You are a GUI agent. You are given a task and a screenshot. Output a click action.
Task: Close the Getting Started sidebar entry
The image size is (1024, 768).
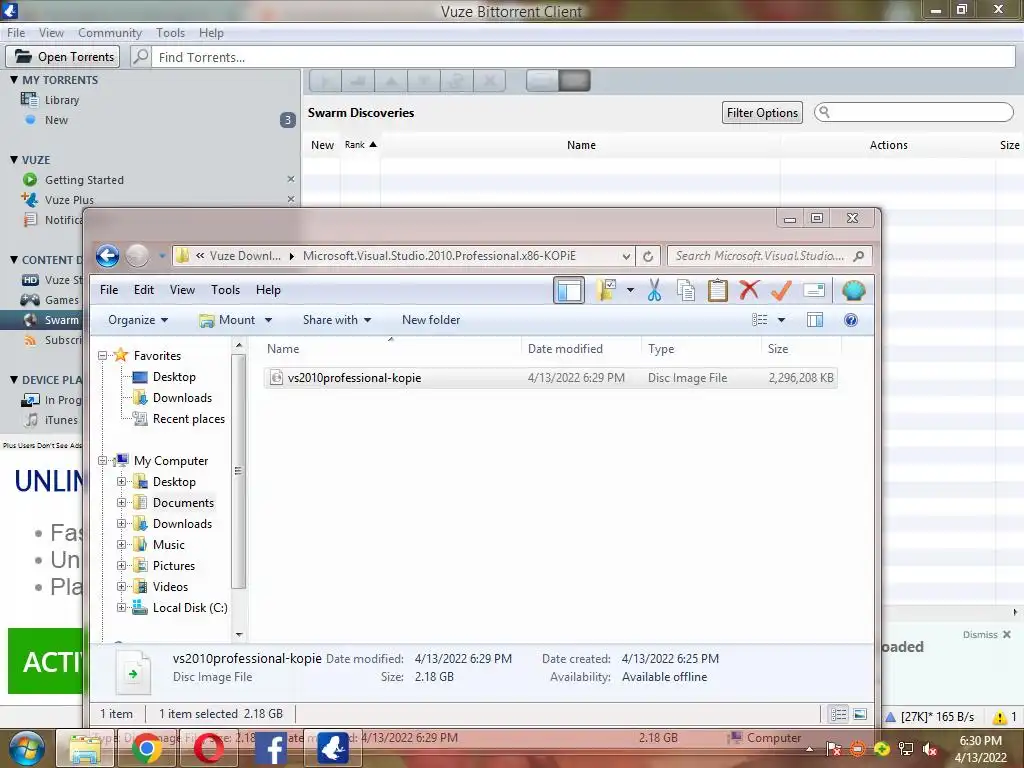[x=291, y=179]
